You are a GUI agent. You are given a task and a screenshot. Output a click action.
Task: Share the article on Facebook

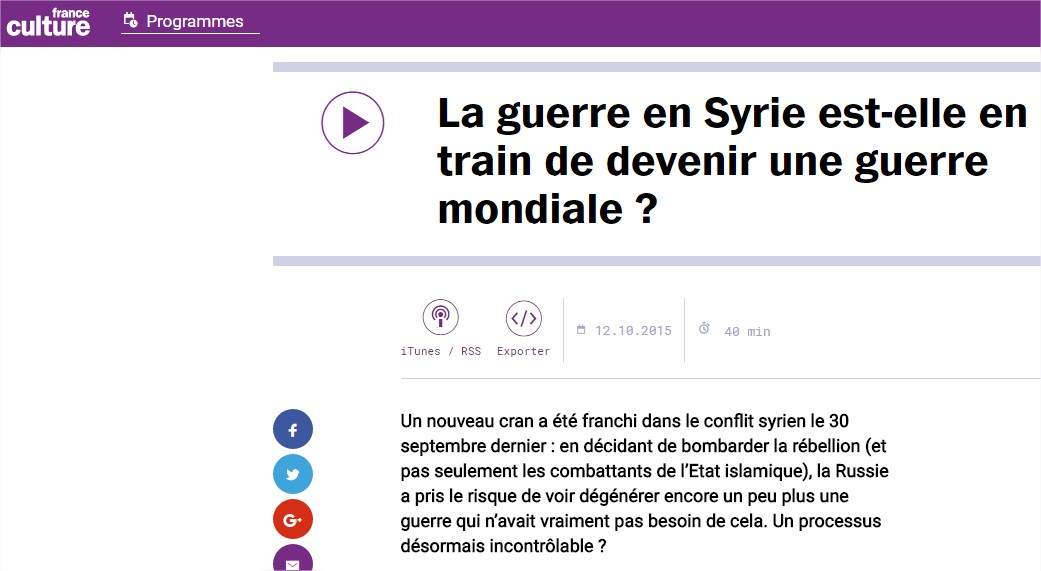[293, 430]
